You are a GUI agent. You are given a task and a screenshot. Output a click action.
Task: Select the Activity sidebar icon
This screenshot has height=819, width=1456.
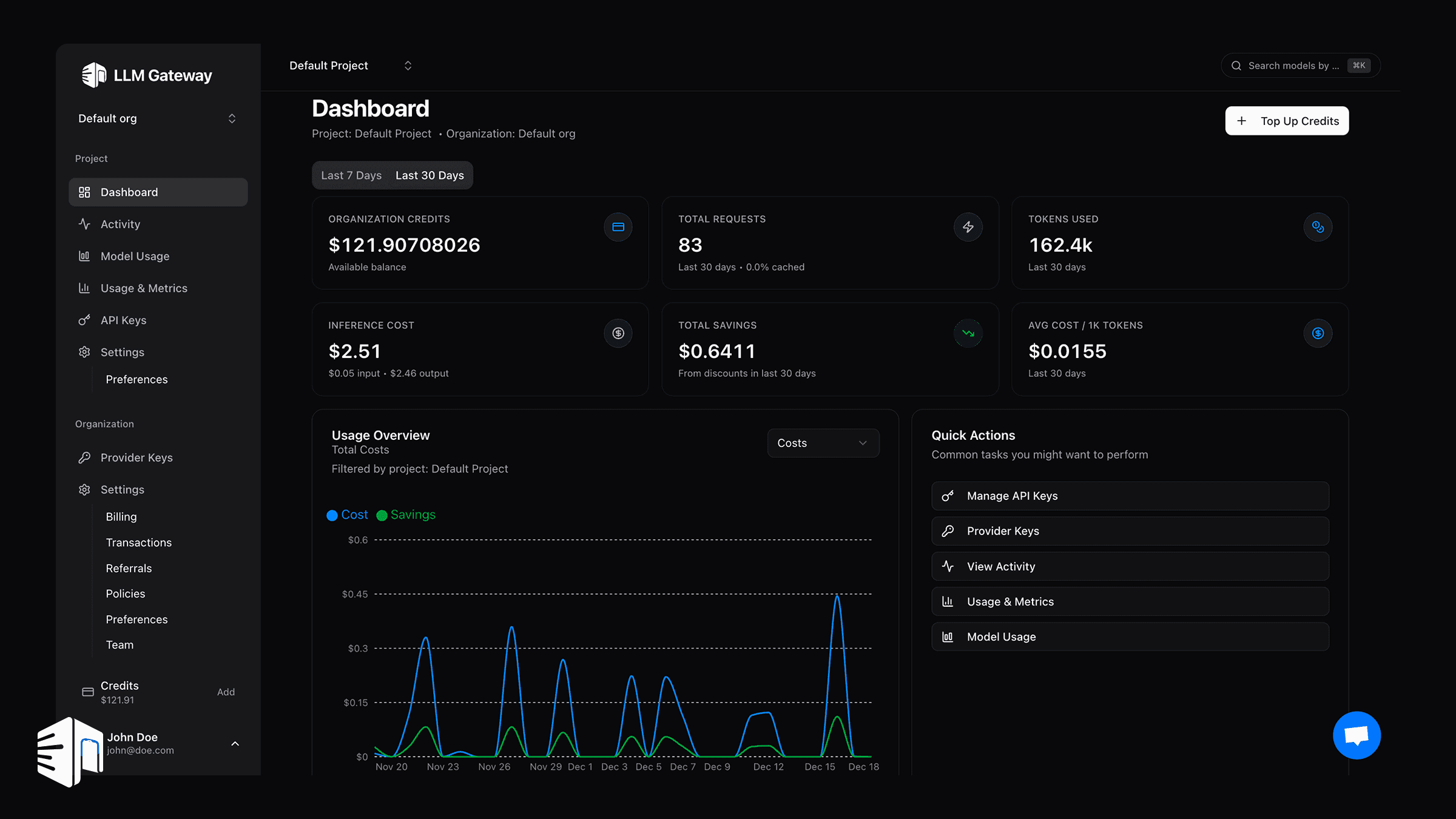(x=84, y=224)
